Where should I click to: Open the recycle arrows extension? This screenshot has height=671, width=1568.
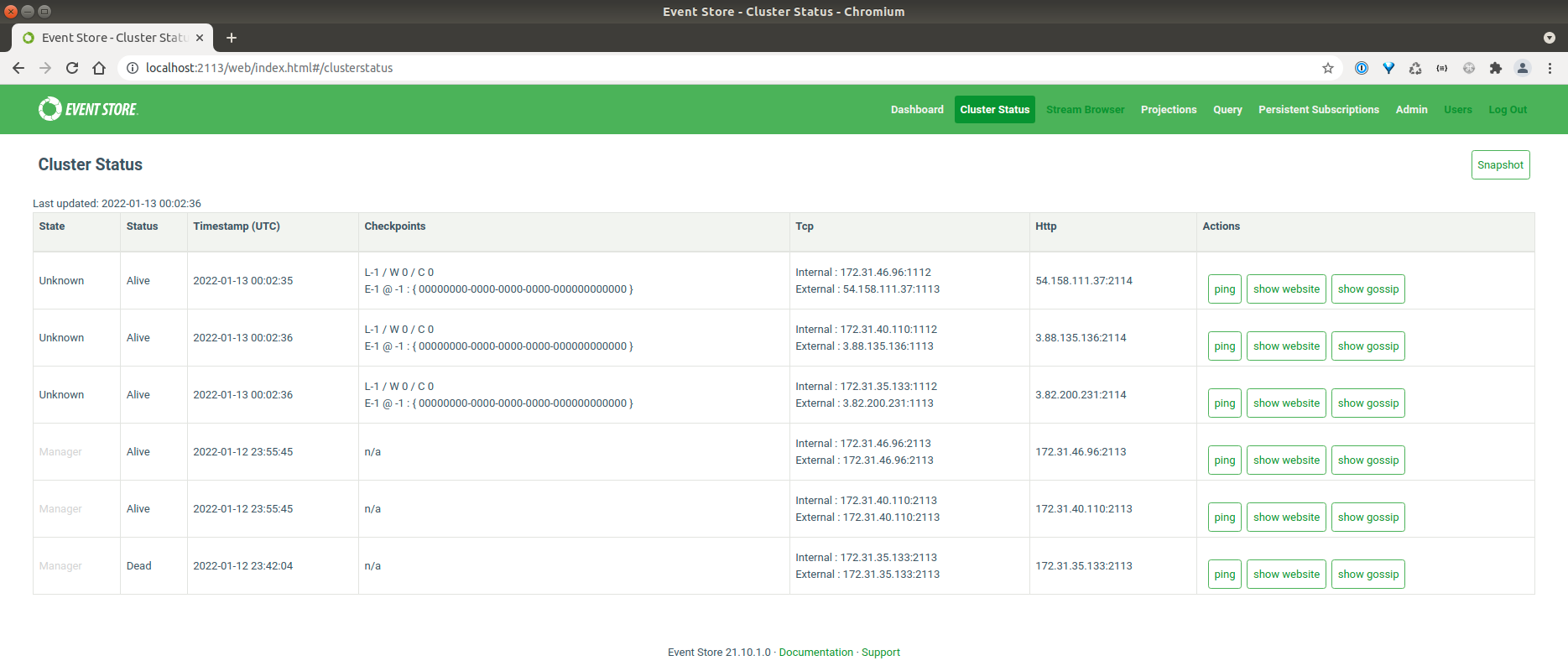(x=1415, y=68)
